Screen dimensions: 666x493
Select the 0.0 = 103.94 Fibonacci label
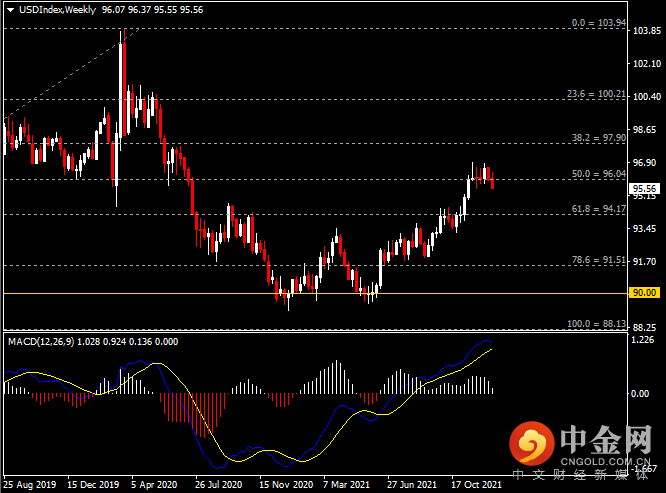click(x=598, y=23)
